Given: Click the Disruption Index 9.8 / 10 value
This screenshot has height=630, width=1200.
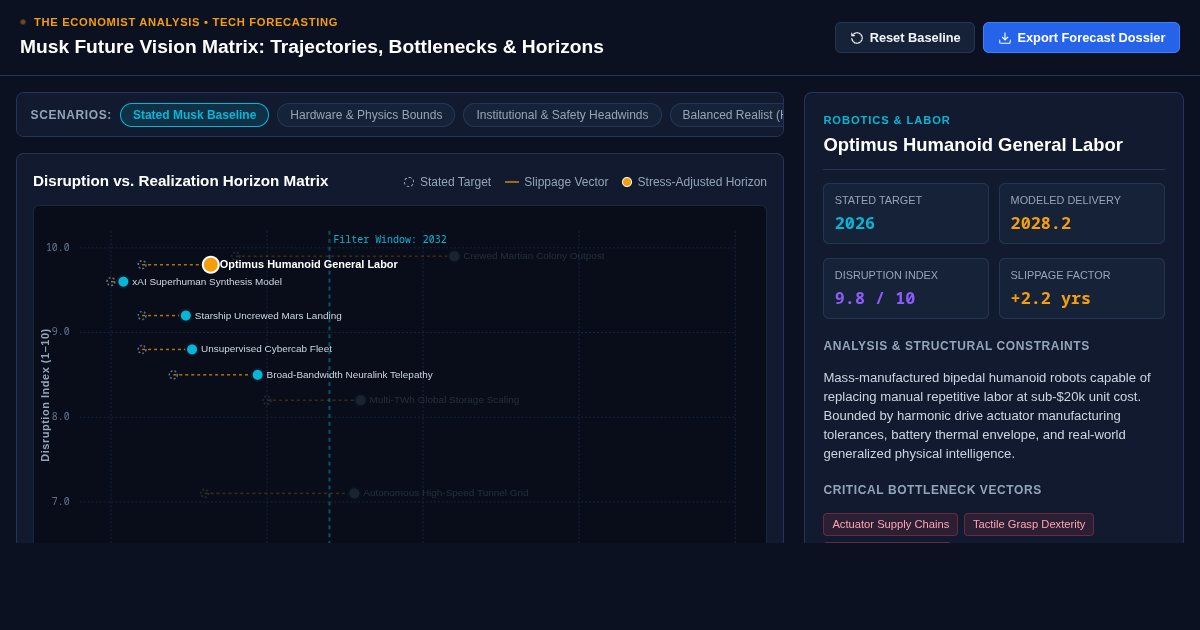Looking at the screenshot, I should click(x=875, y=298).
